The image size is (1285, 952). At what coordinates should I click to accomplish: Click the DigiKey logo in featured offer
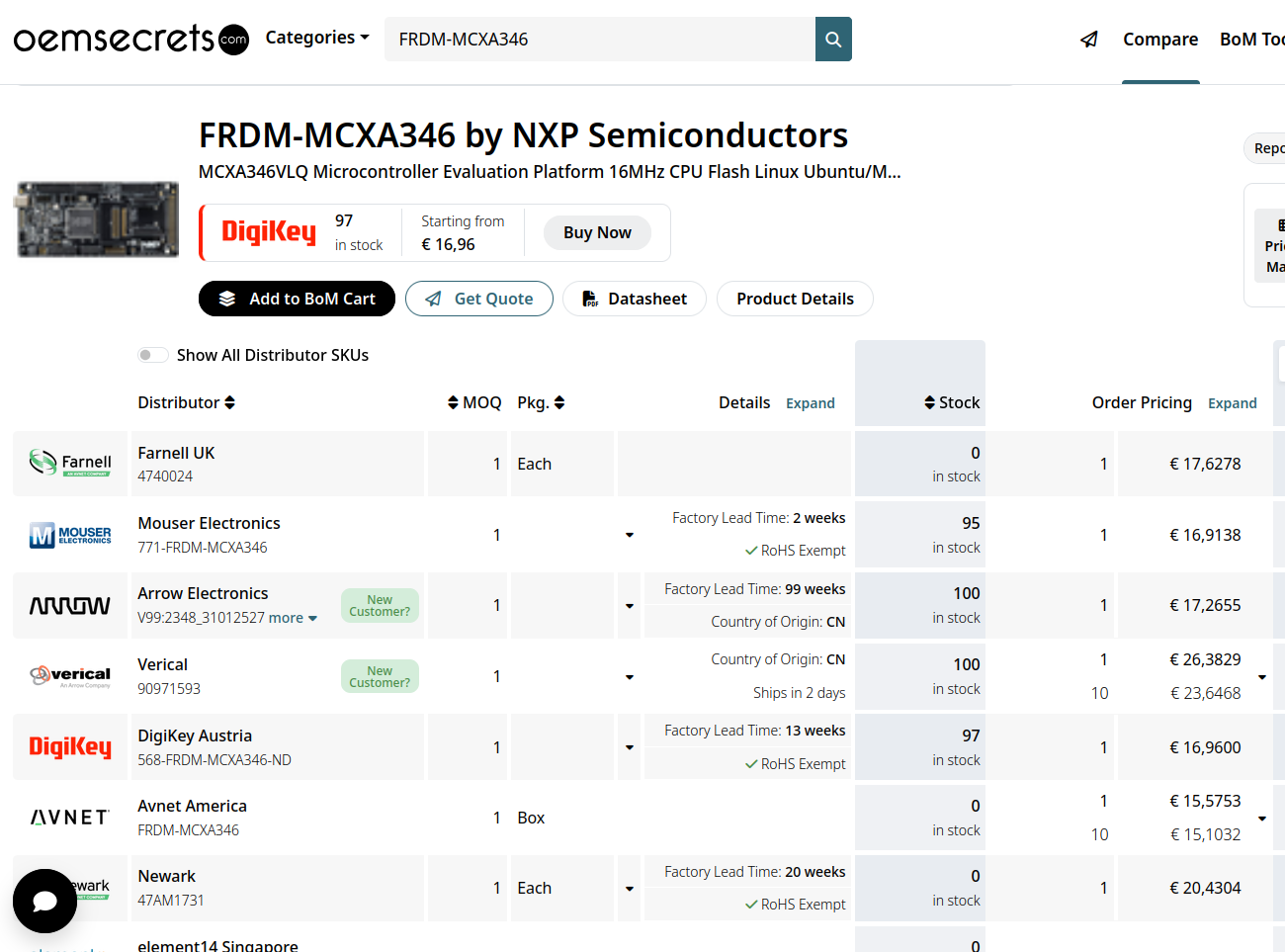point(269,232)
